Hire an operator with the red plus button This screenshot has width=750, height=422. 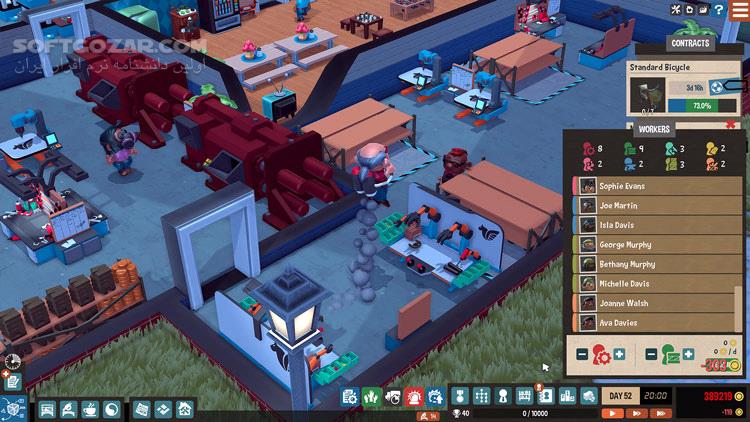(x=619, y=355)
